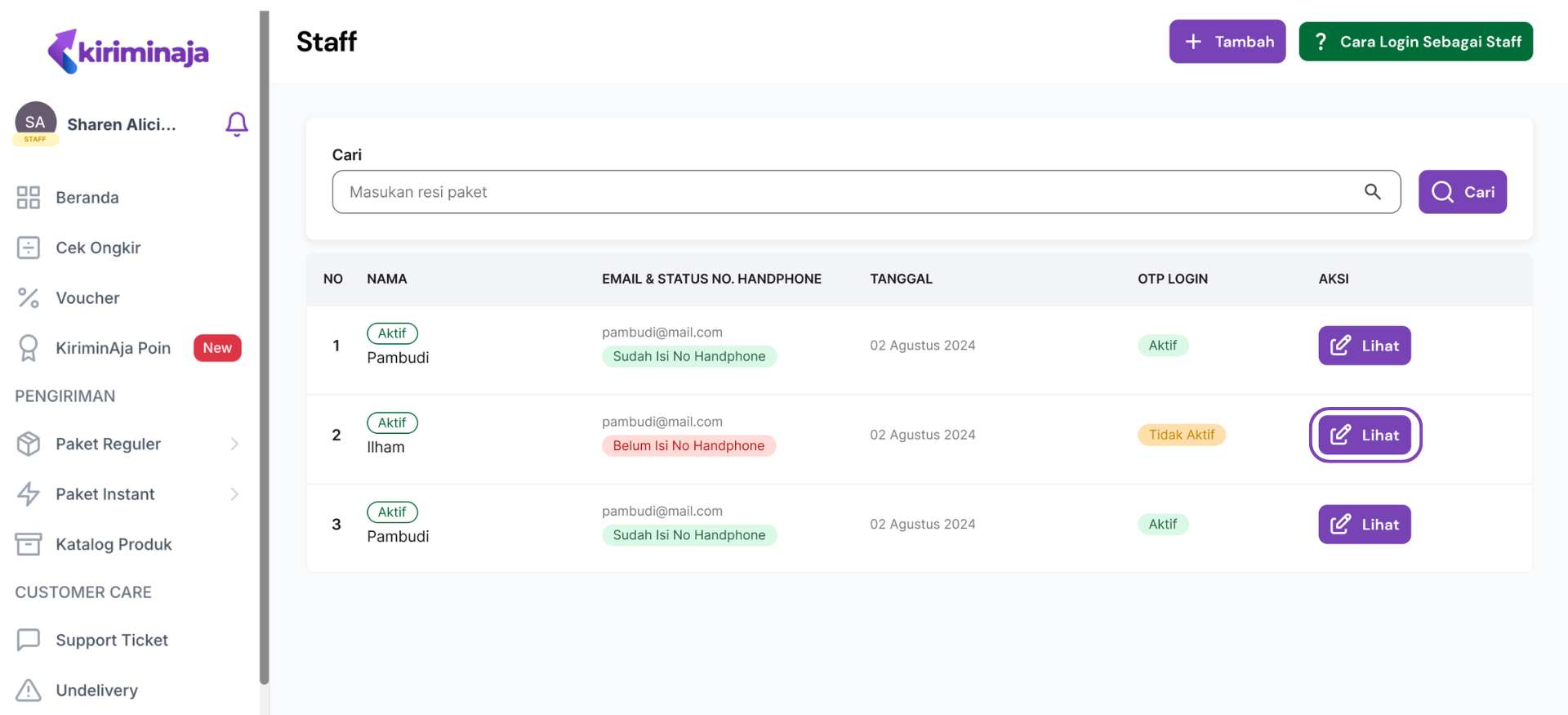
Task: Click Lihat for Ilham row
Action: [1365, 435]
